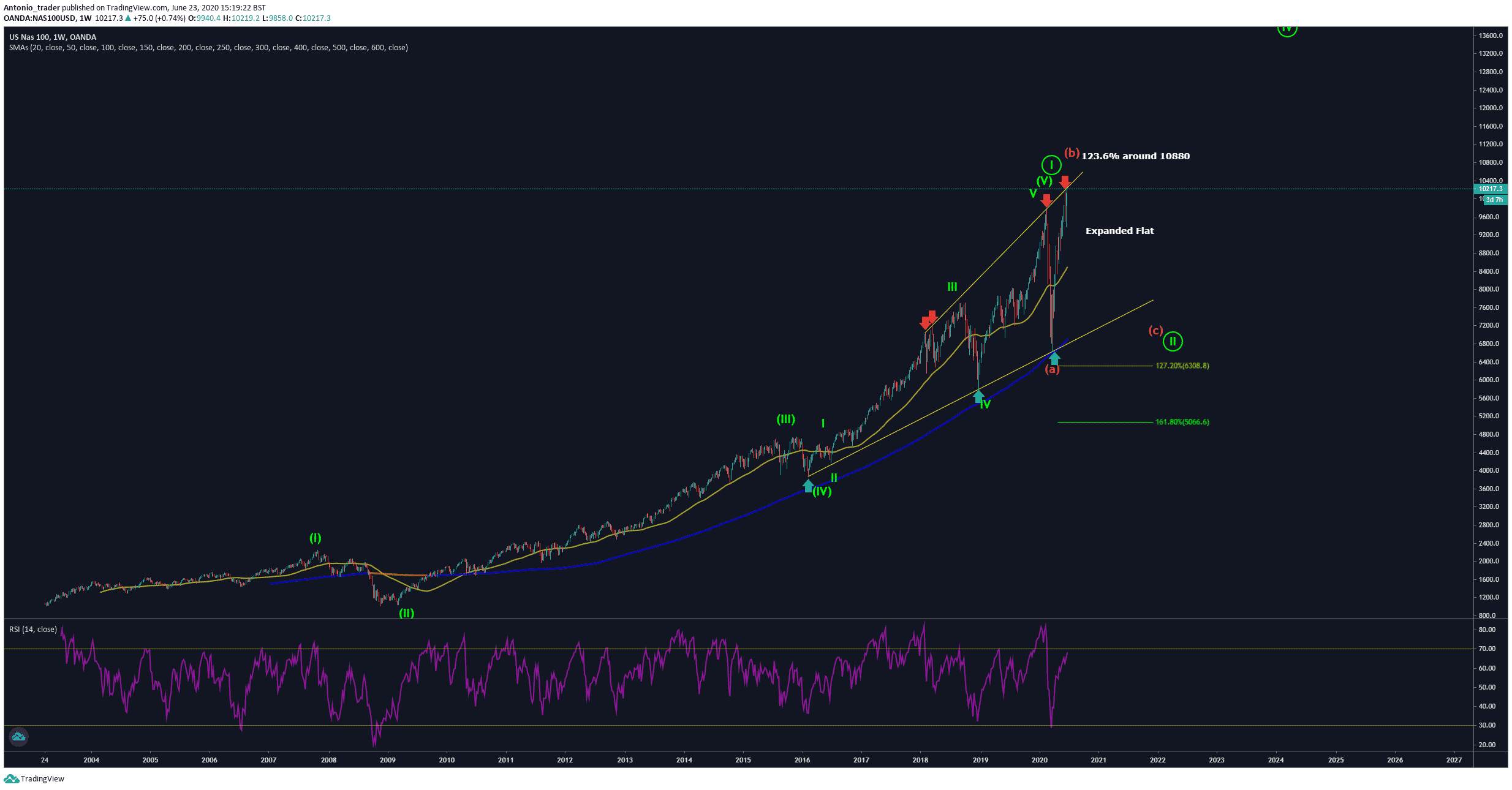Click the green (II) label near 2009

coord(407,613)
